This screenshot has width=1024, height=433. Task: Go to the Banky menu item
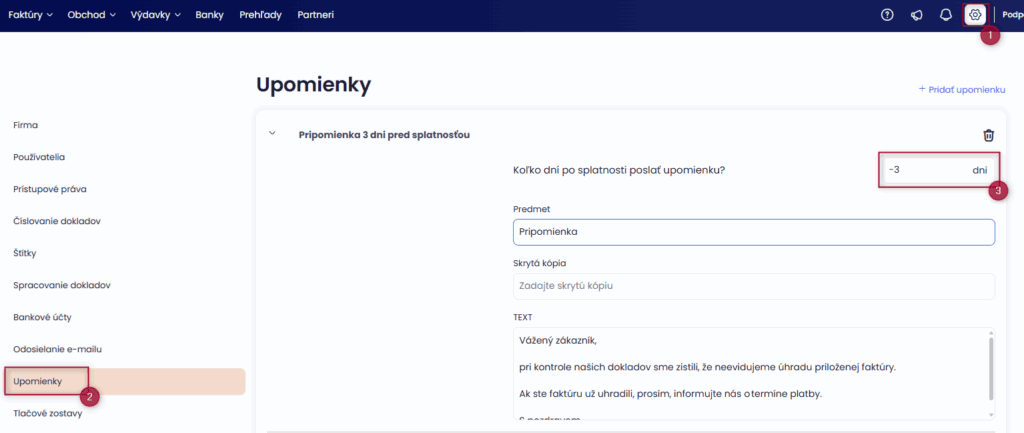(210, 15)
